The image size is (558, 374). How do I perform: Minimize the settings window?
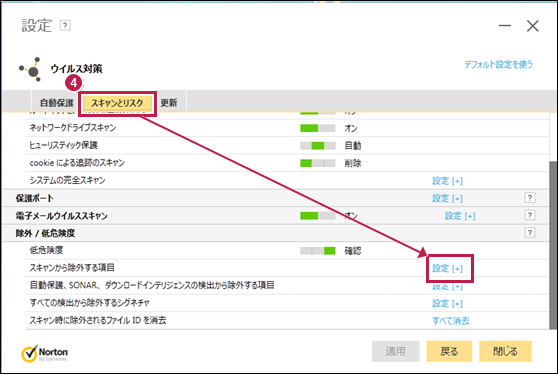(505, 26)
